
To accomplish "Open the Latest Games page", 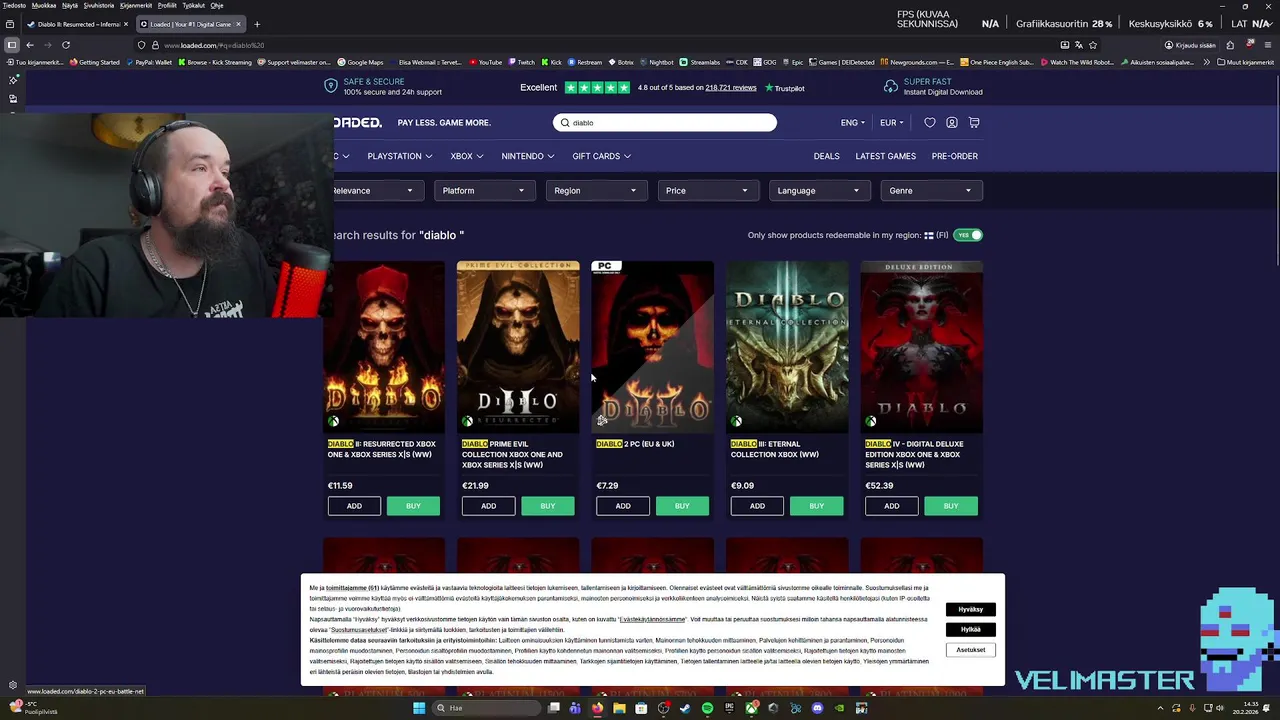I will click(885, 156).
